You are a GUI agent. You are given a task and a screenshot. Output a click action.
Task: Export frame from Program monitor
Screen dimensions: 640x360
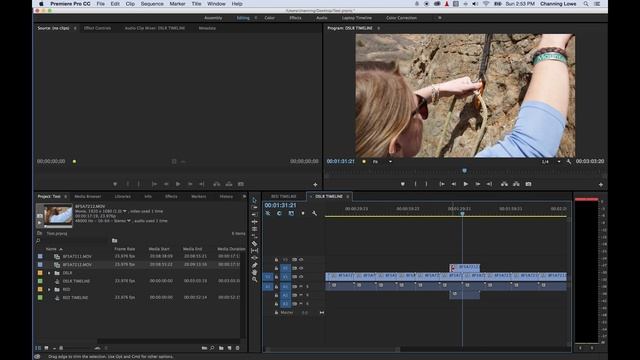click(x=528, y=184)
